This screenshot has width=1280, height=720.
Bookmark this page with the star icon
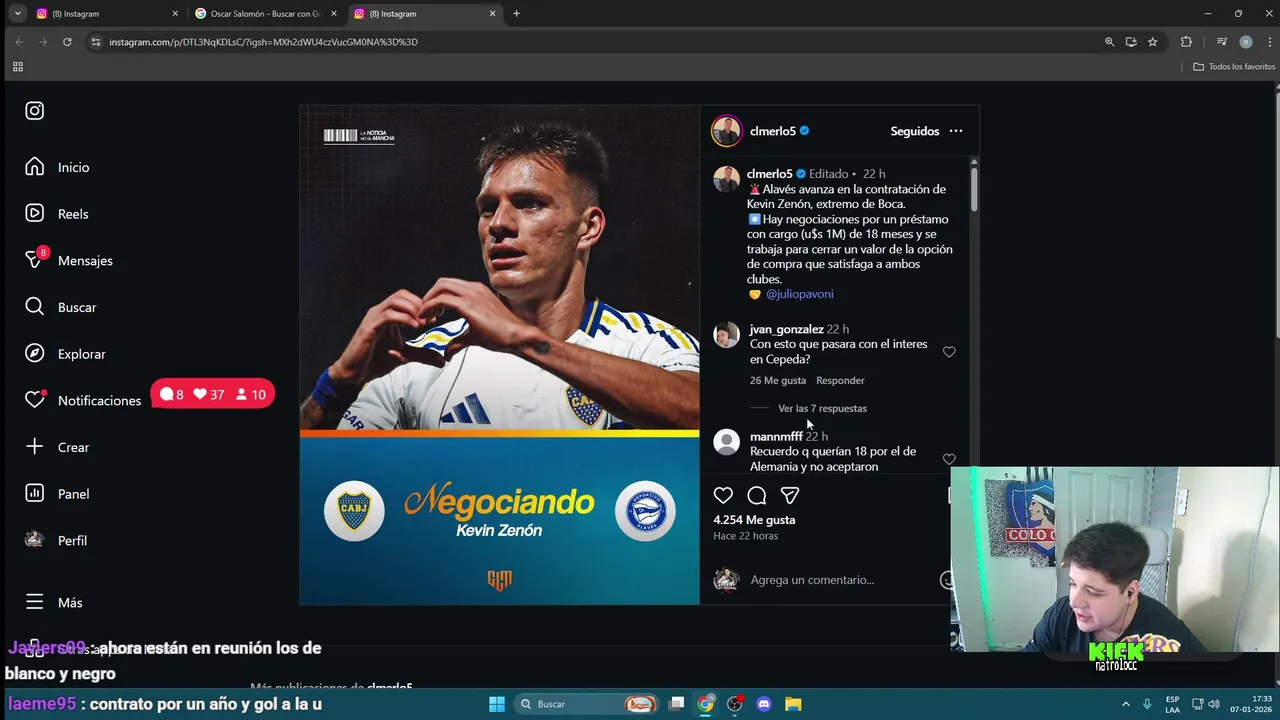click(1152, 42)
